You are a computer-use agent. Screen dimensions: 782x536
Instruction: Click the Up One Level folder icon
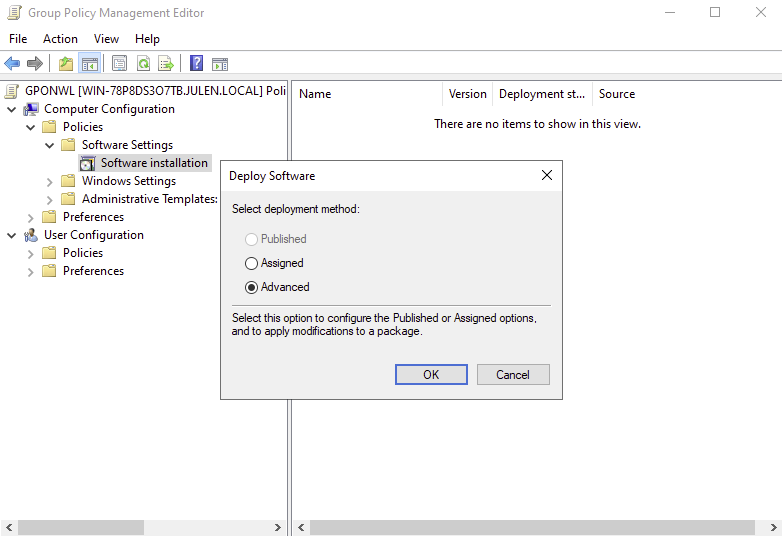pyautogui.click(x=66, y=64)
